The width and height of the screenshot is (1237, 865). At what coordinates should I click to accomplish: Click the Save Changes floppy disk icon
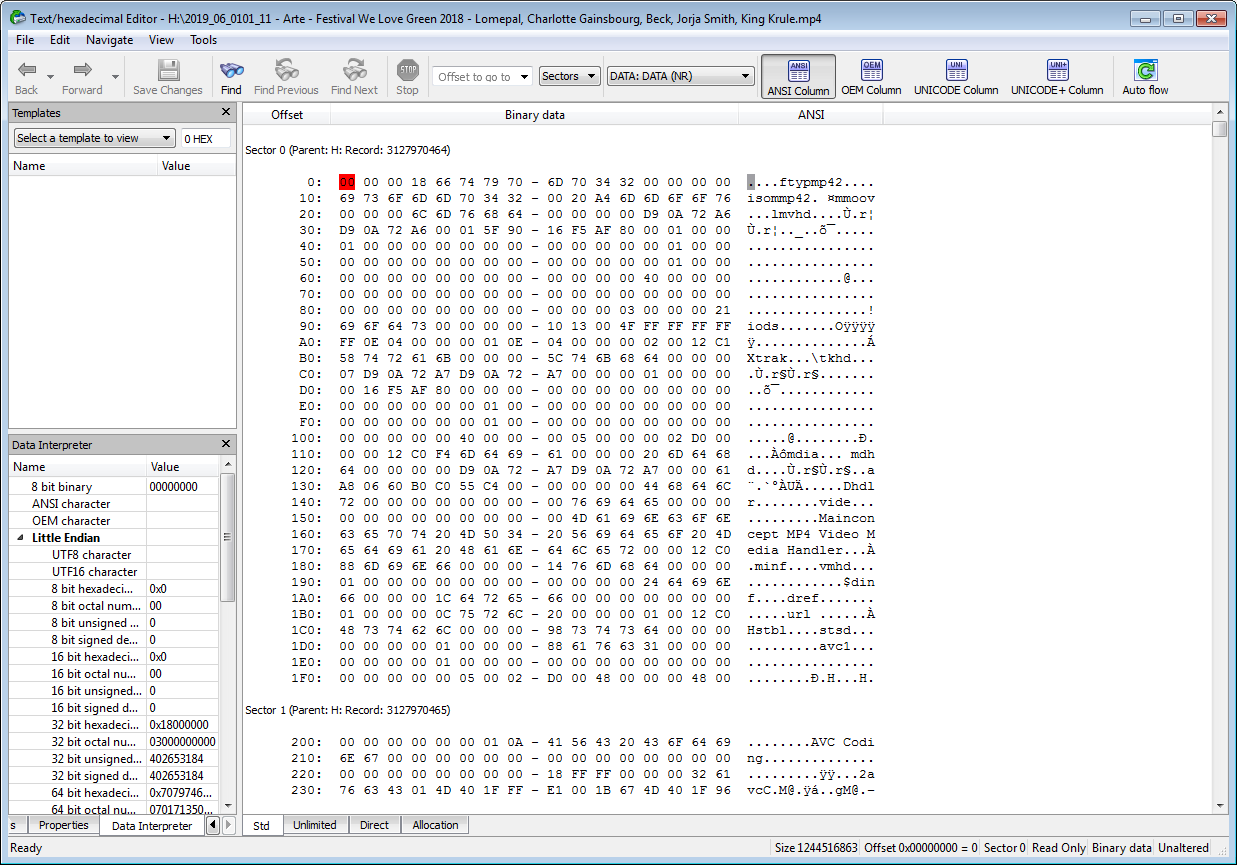point(168,69)
